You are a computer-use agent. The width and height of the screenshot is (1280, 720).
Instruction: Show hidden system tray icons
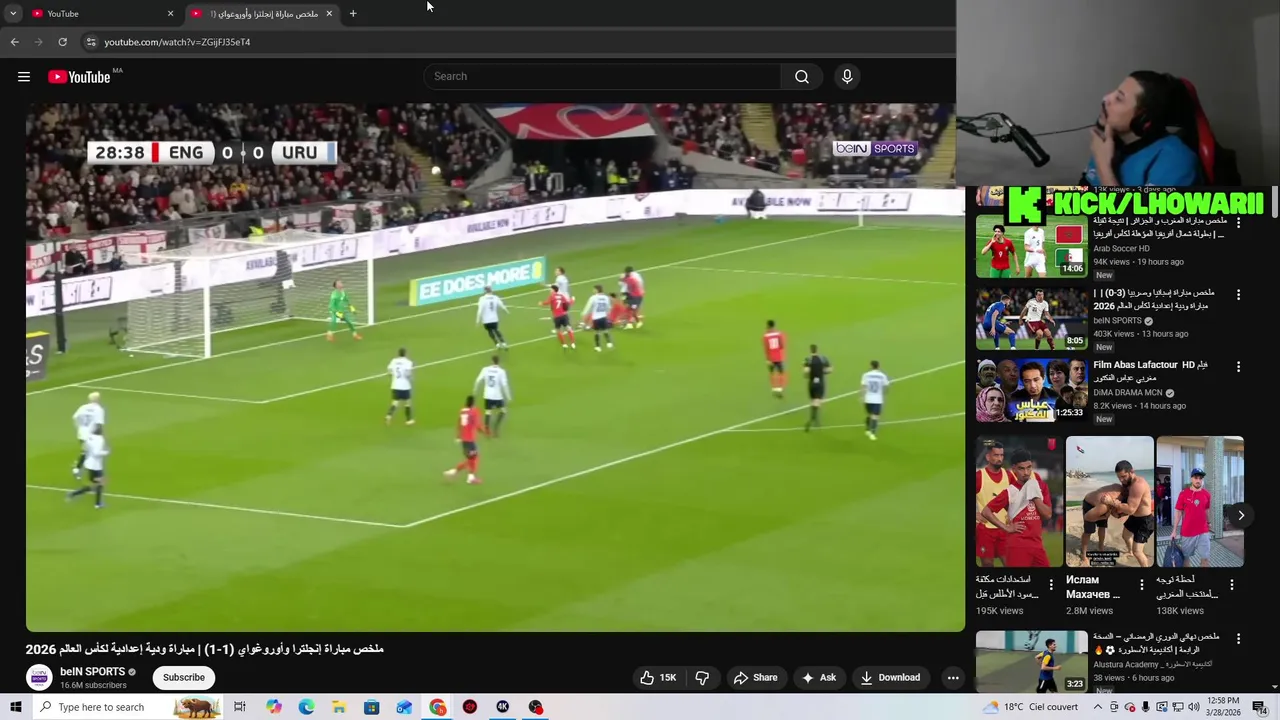[x=1097, y=707]
